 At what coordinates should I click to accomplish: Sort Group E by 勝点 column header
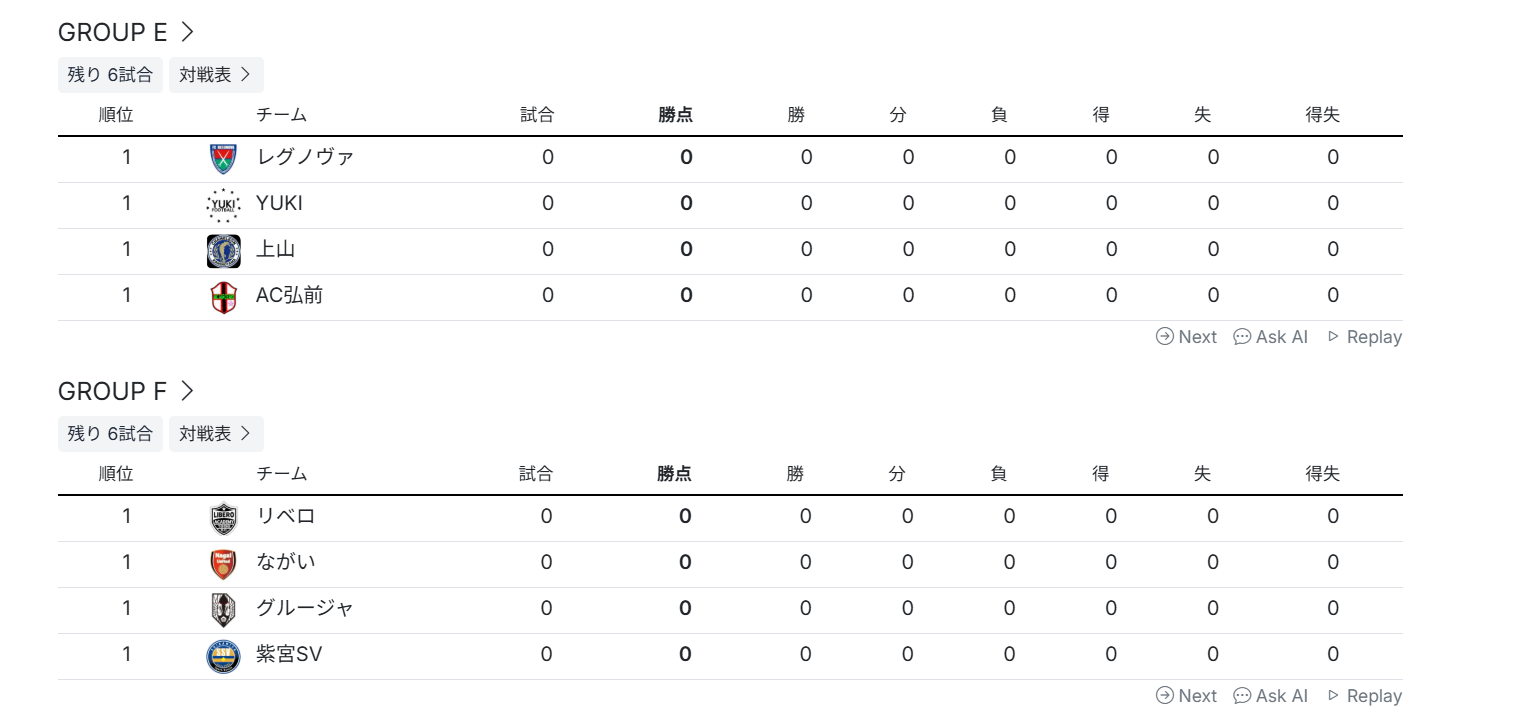pos(676,115)
